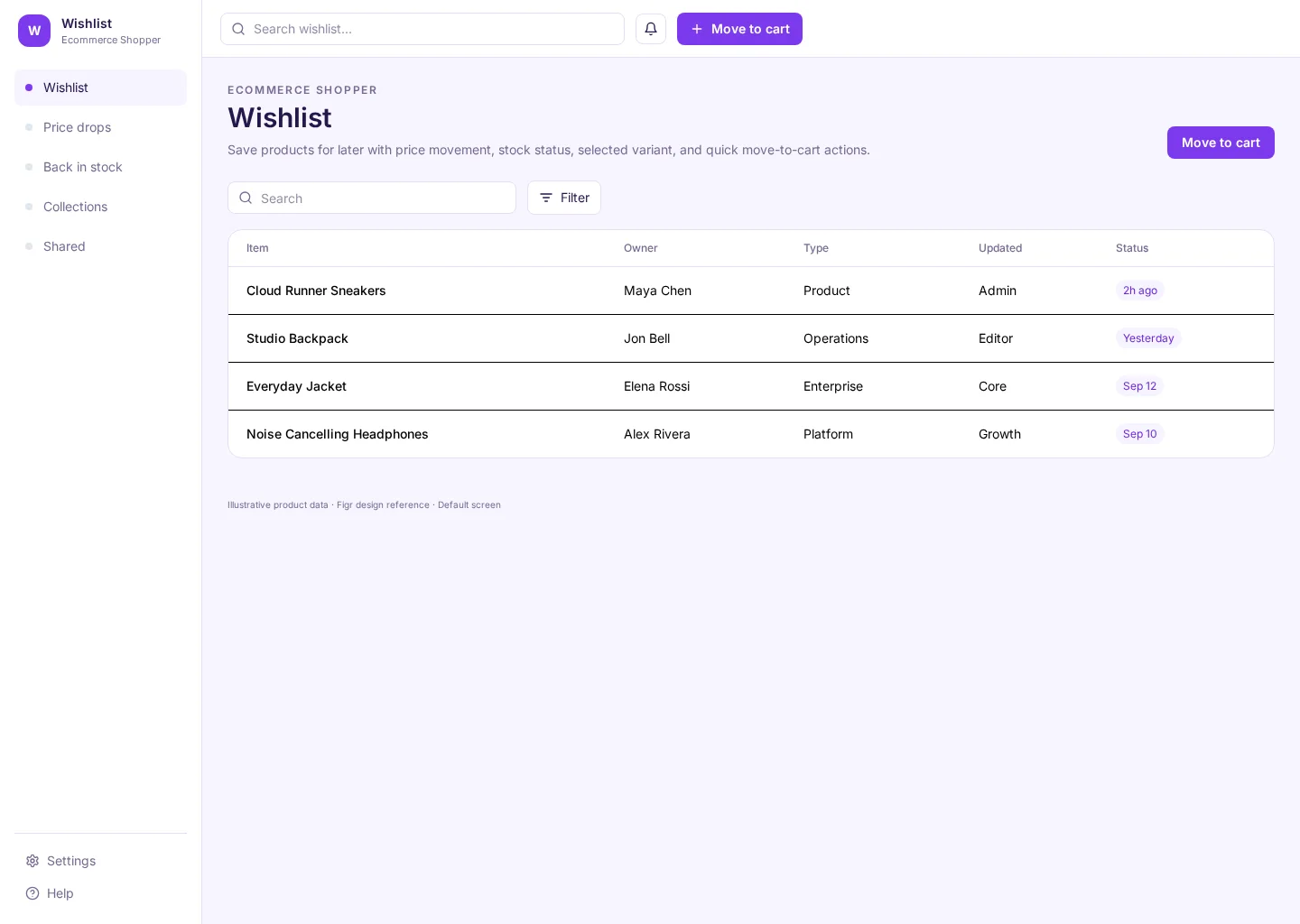This screenshot has height=924, width=1300.
Task: Click the Item column header
Action: click(x=257, y=248)
